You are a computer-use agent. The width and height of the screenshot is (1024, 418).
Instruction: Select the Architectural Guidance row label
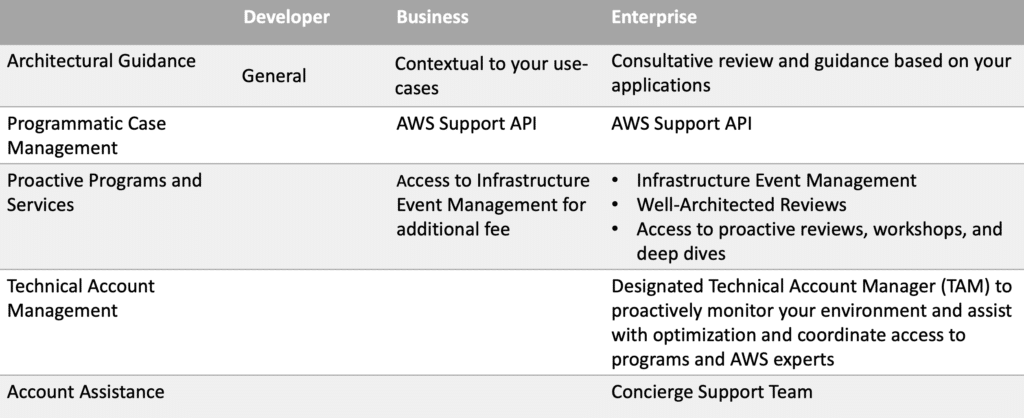101,61
